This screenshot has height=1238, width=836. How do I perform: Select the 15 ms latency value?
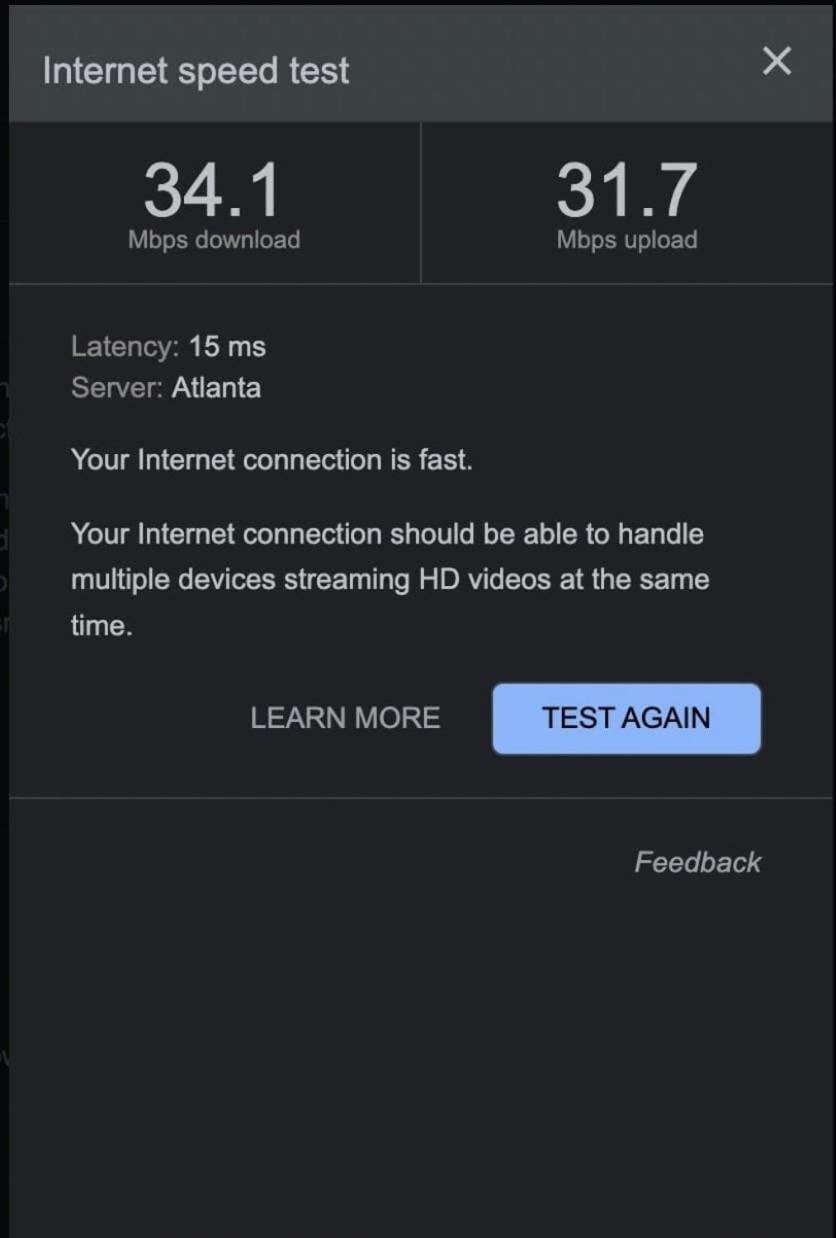coord(227,347)
